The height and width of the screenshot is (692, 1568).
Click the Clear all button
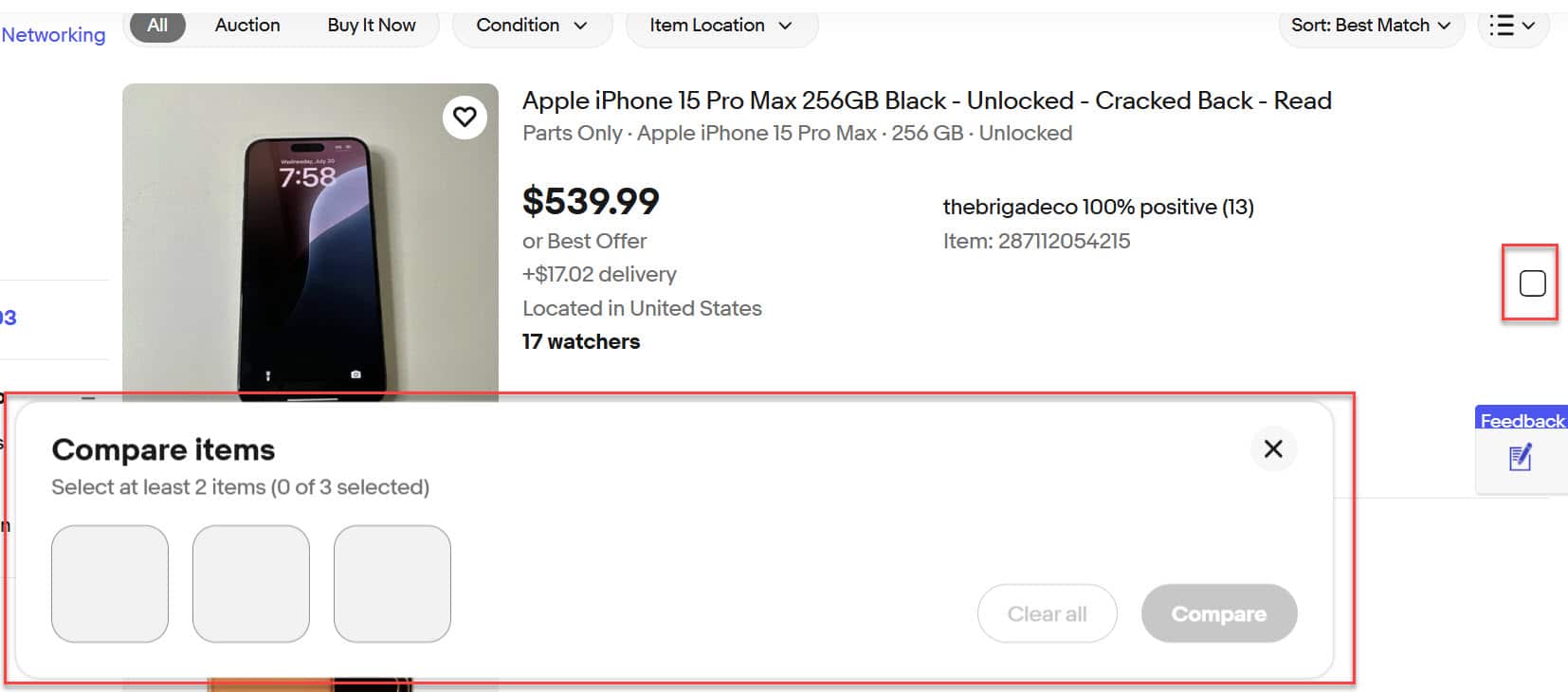(x=1047, y=613)
